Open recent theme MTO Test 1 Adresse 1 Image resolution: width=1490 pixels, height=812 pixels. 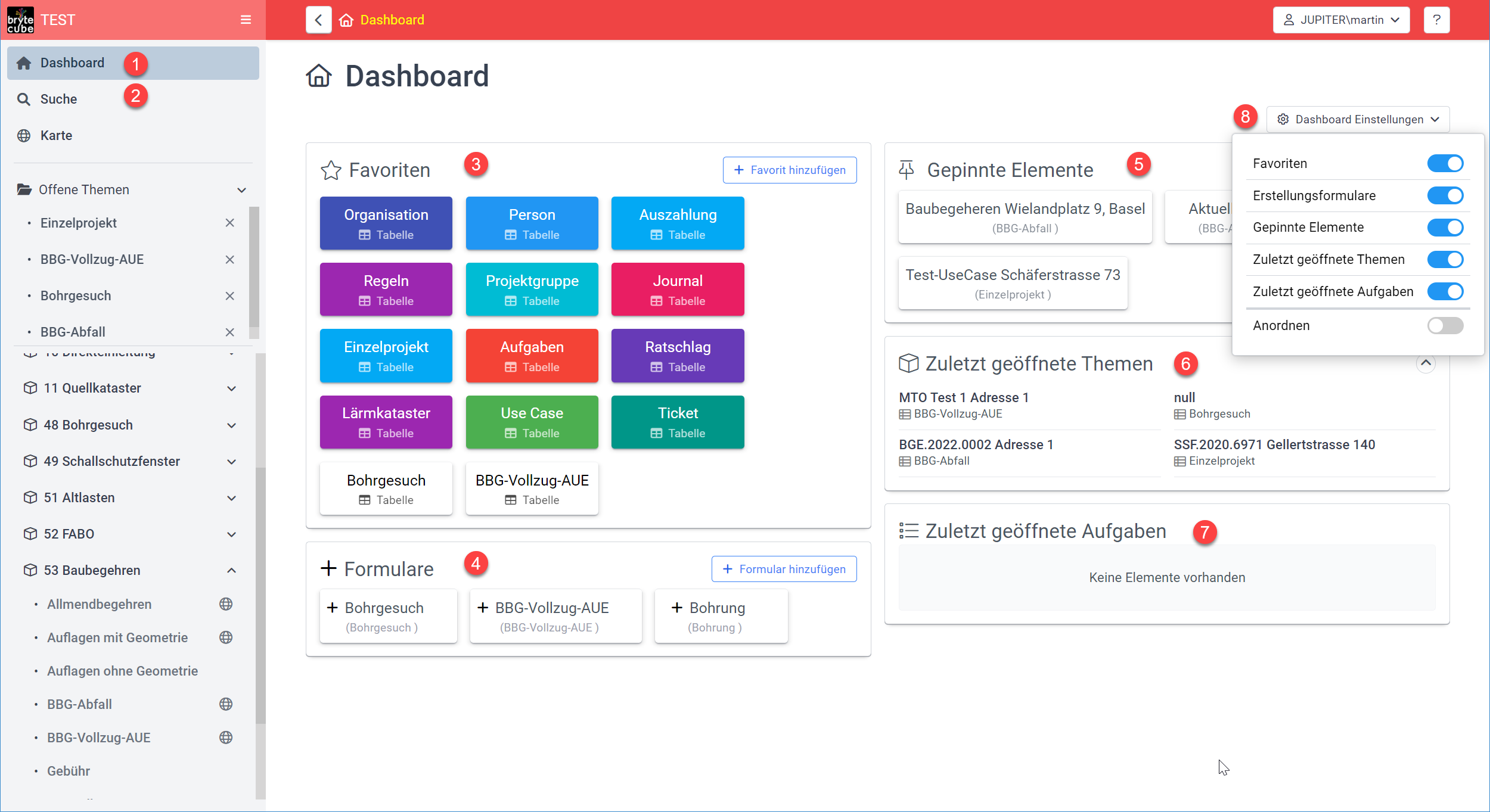tap(964, 397)
